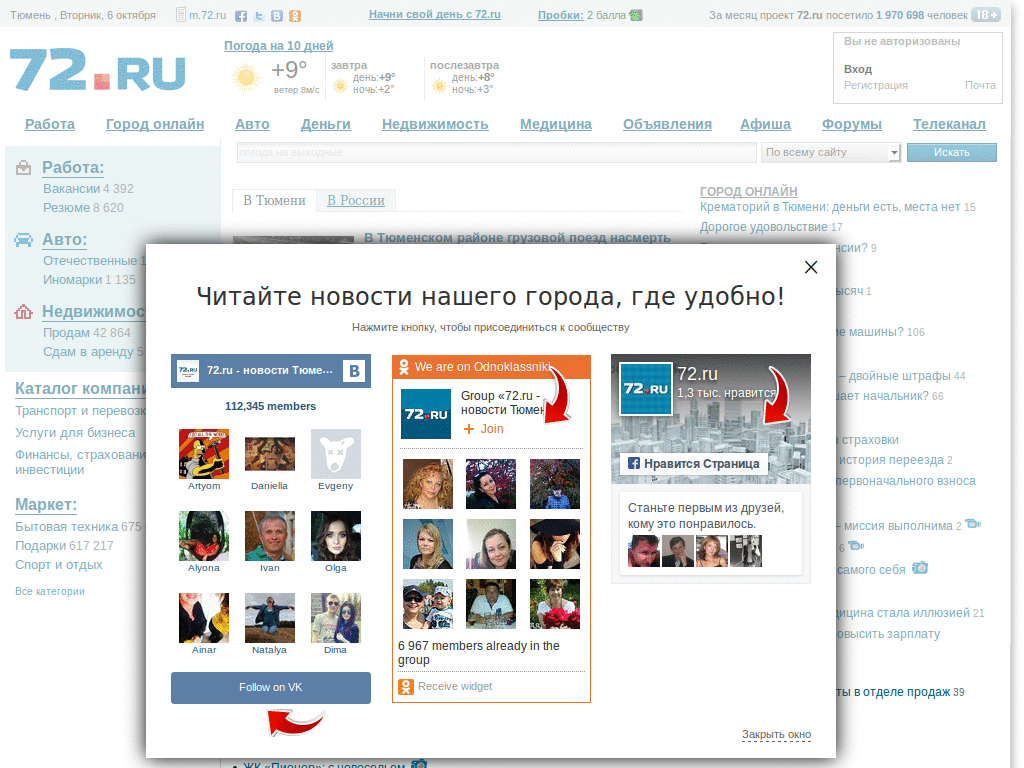This screenshot has height=768, width=1024.
Task: Open the Город онлайн menu item
Action: coord(155,124)
